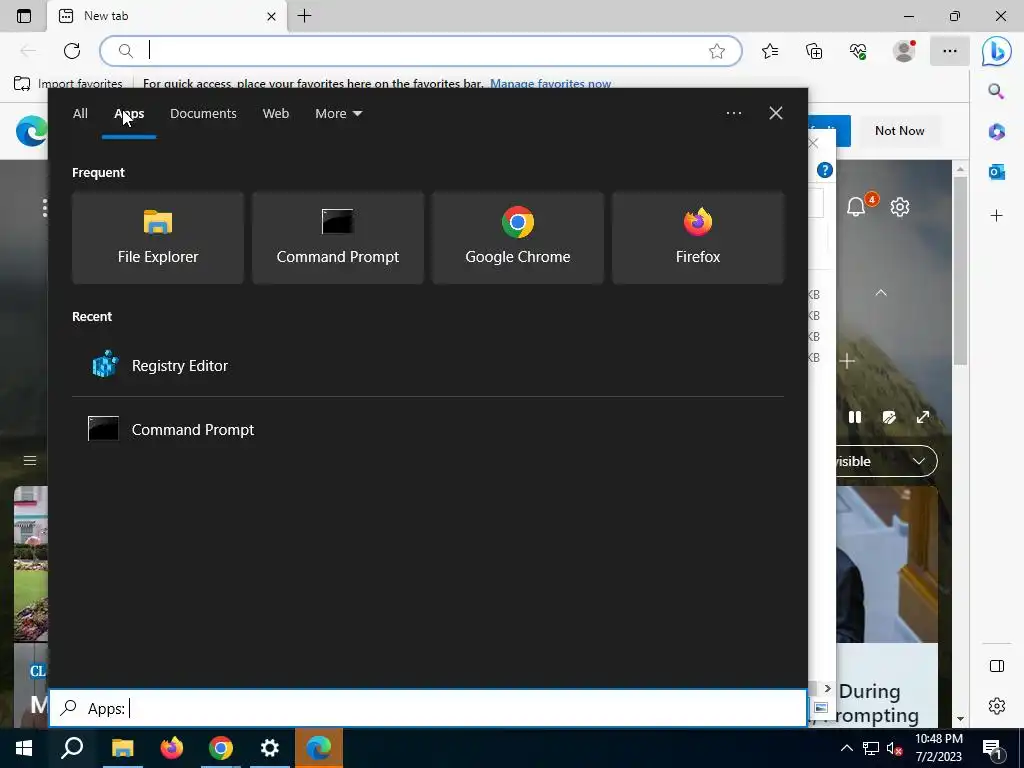Click the Apps search input box
The width and height of the screenshot is (1024, 768).
click(x=428, y=709)
